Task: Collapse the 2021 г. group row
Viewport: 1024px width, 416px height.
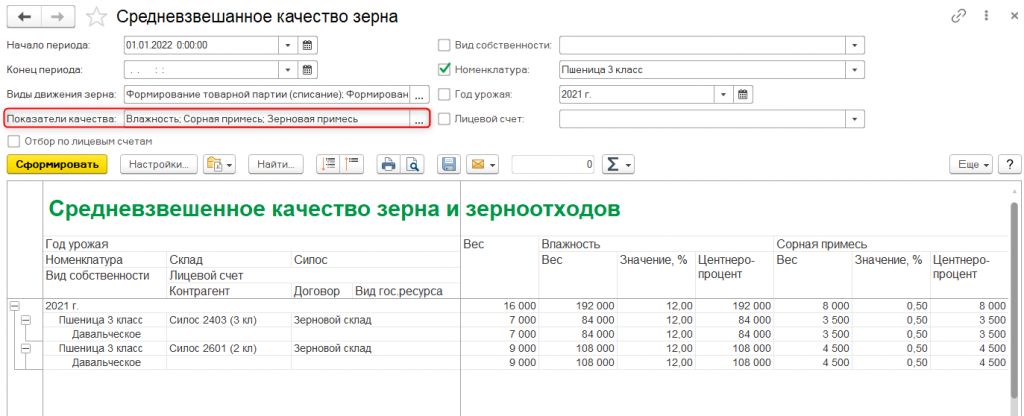Action: (13, 306)
